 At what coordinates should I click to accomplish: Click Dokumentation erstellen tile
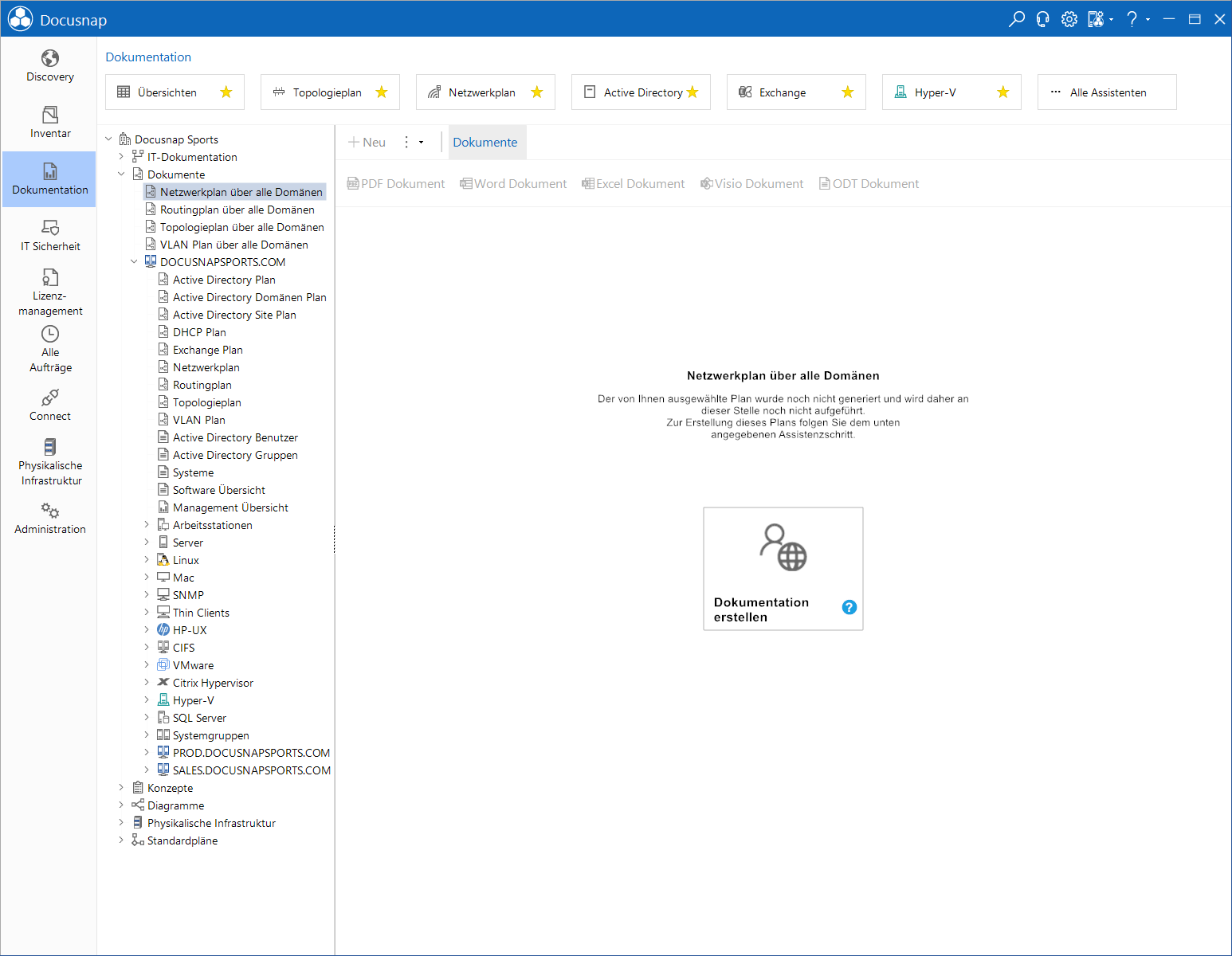(x=783, y=569)
